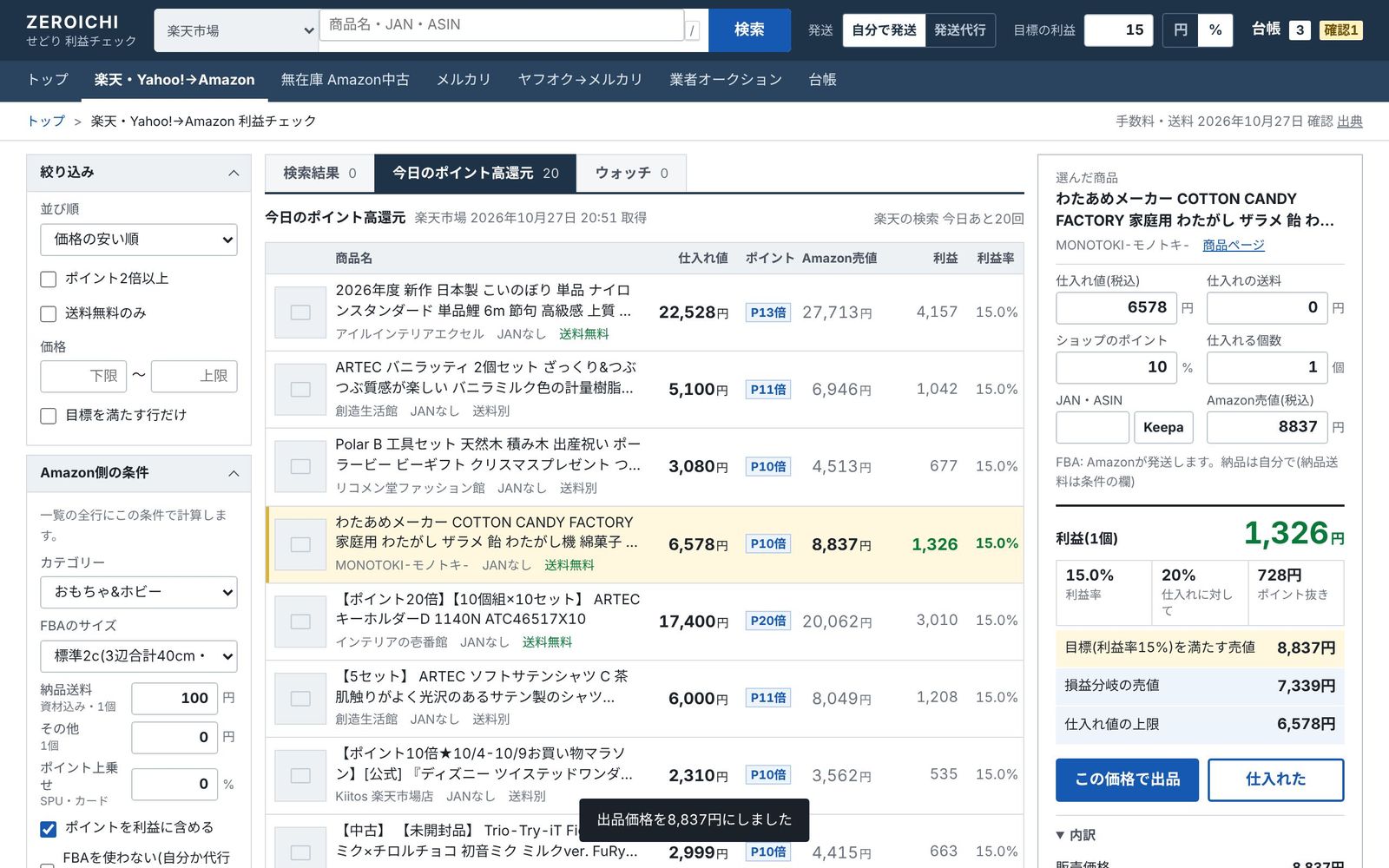Open the 商品ページ link
1389x868 pixels.
[x=1233, y=246]
